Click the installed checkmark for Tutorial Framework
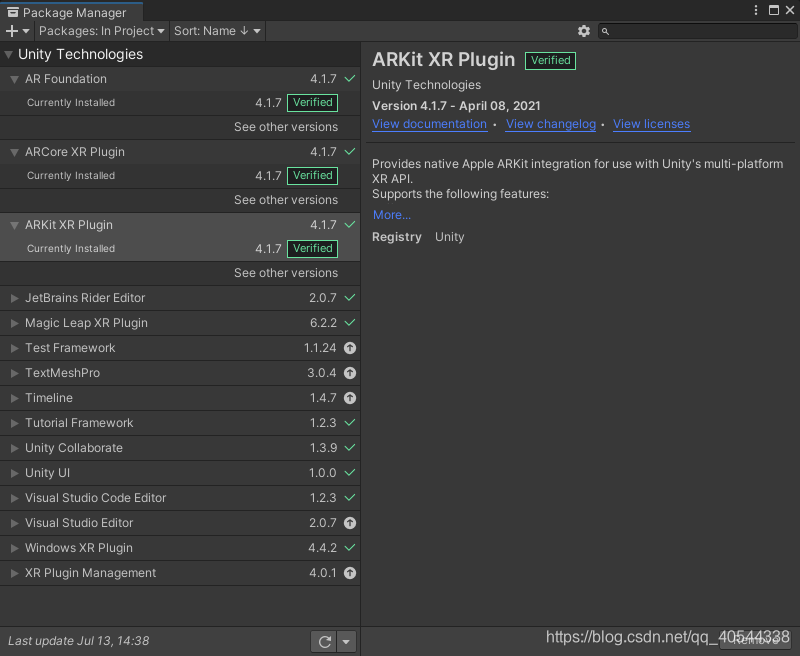Screen dimensions: 800x656 coord(349,422)
